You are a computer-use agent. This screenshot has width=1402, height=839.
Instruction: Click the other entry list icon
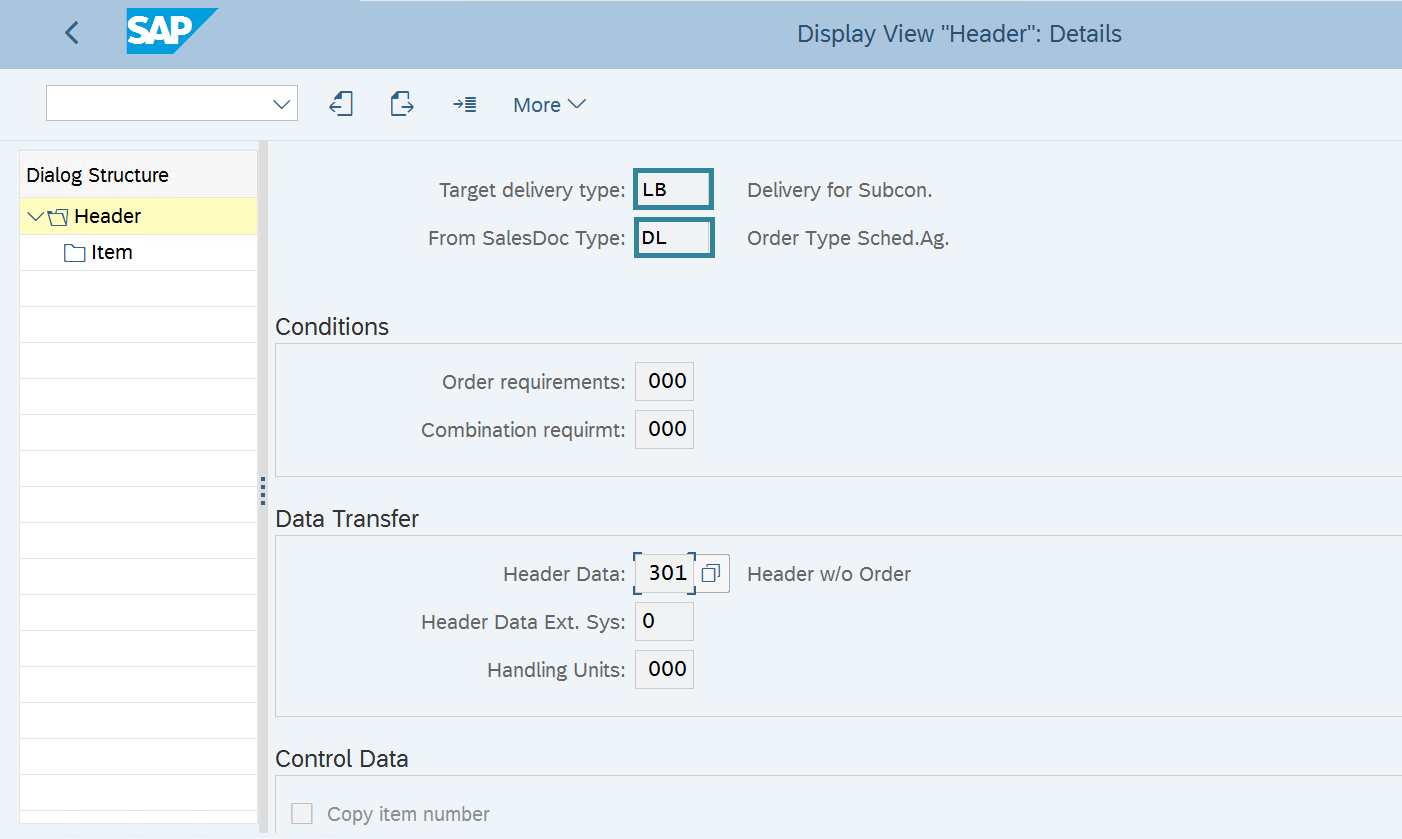tap(464, 104)
